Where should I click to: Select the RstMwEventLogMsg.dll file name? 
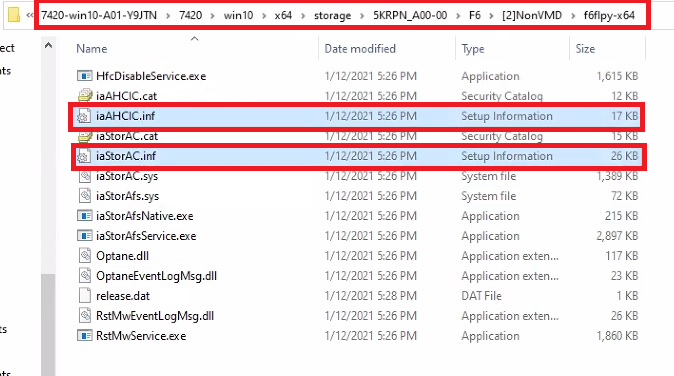(x=155, y=316)
